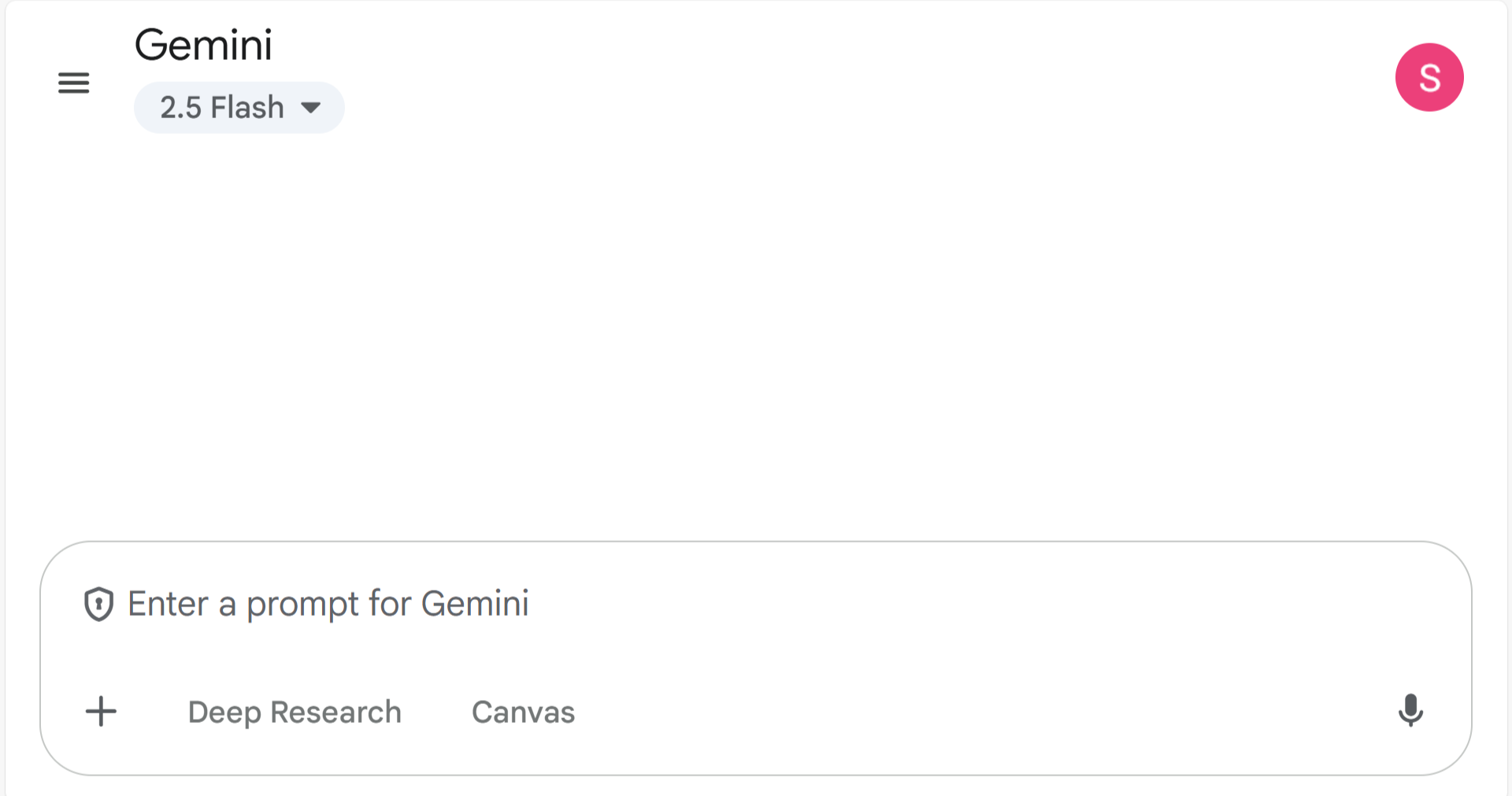Click the arrow beside 2.5 Flash
This screenshot has width=1512, height=796.
click(x=311, y=108)
